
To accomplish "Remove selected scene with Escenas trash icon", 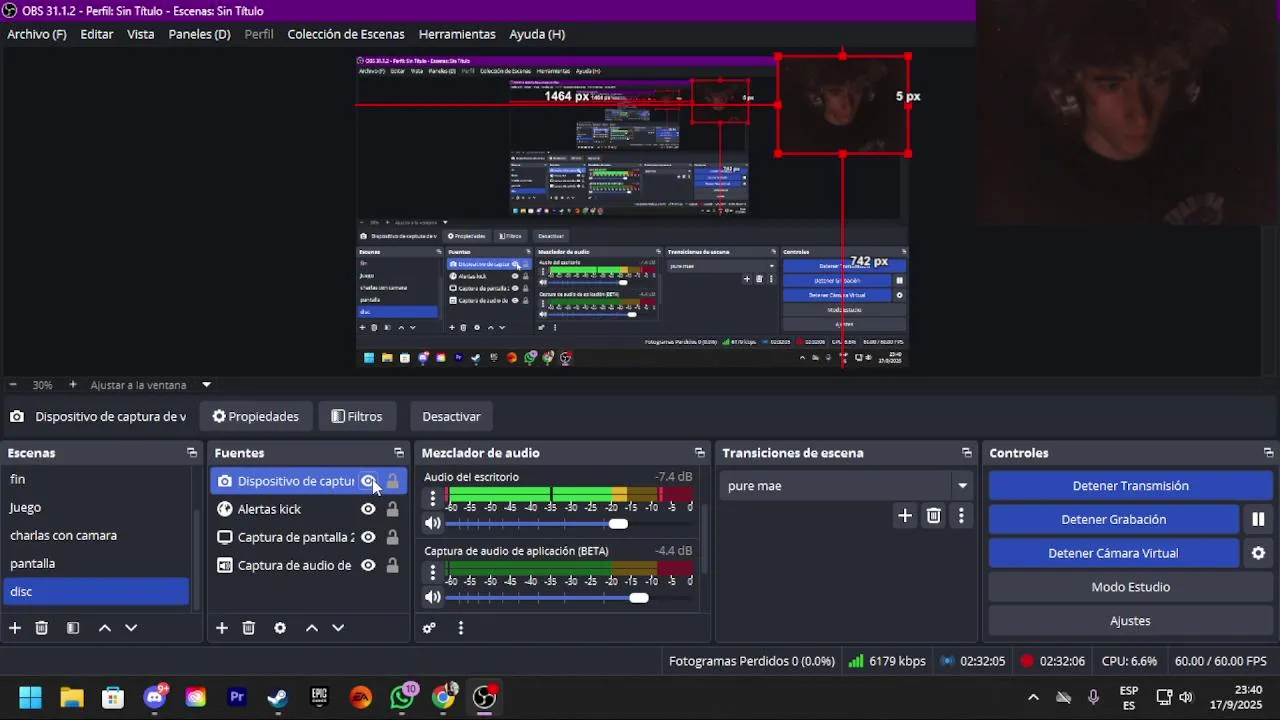I will (42, 628).
